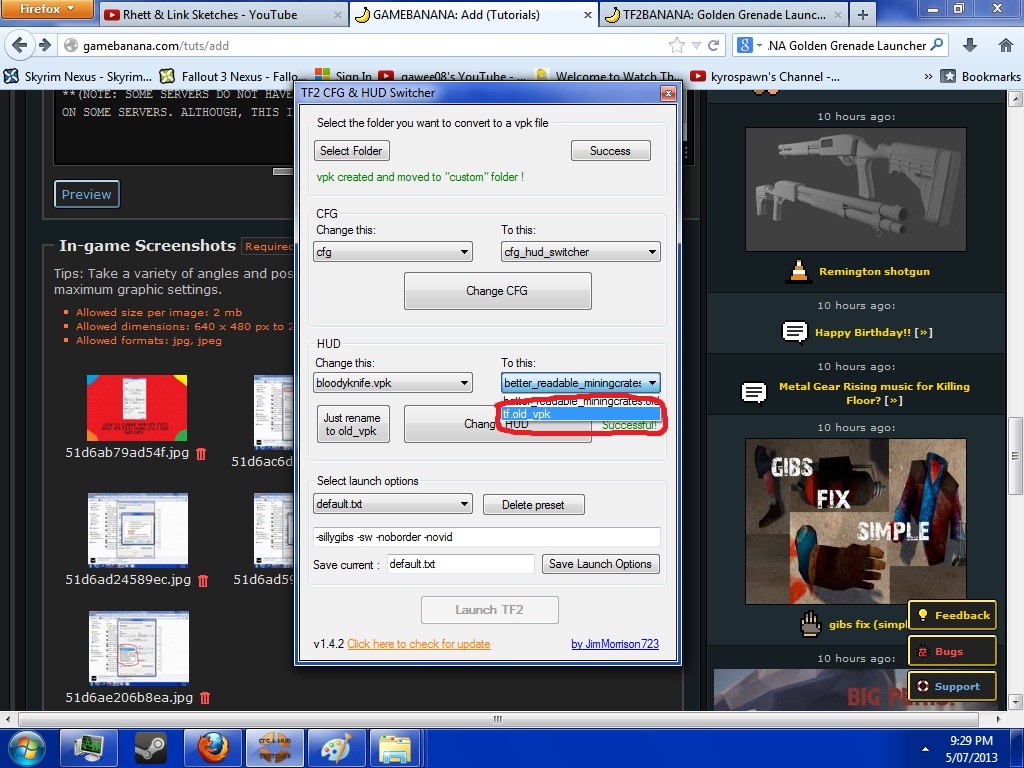Open the bloodyknife.vpk HUD dropdown

tap(393, 383)
